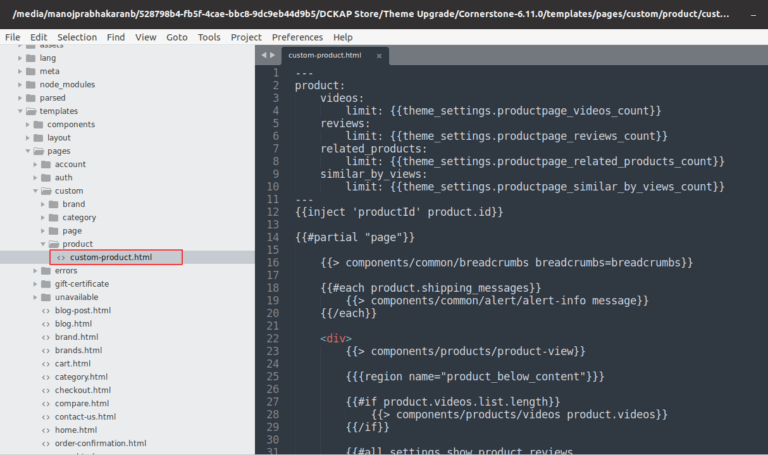768x455 pixels.
Task: Click the brand folder icon
Action: coord(54,204)
